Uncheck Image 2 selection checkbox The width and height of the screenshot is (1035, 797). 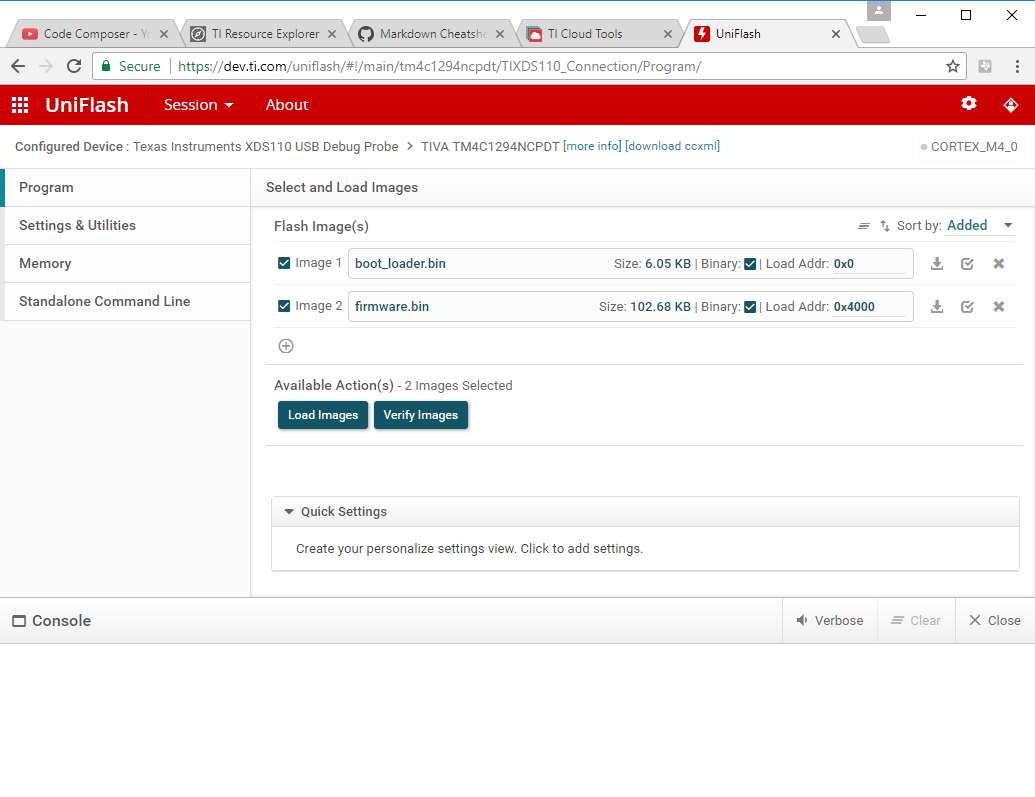pos(284,306)
